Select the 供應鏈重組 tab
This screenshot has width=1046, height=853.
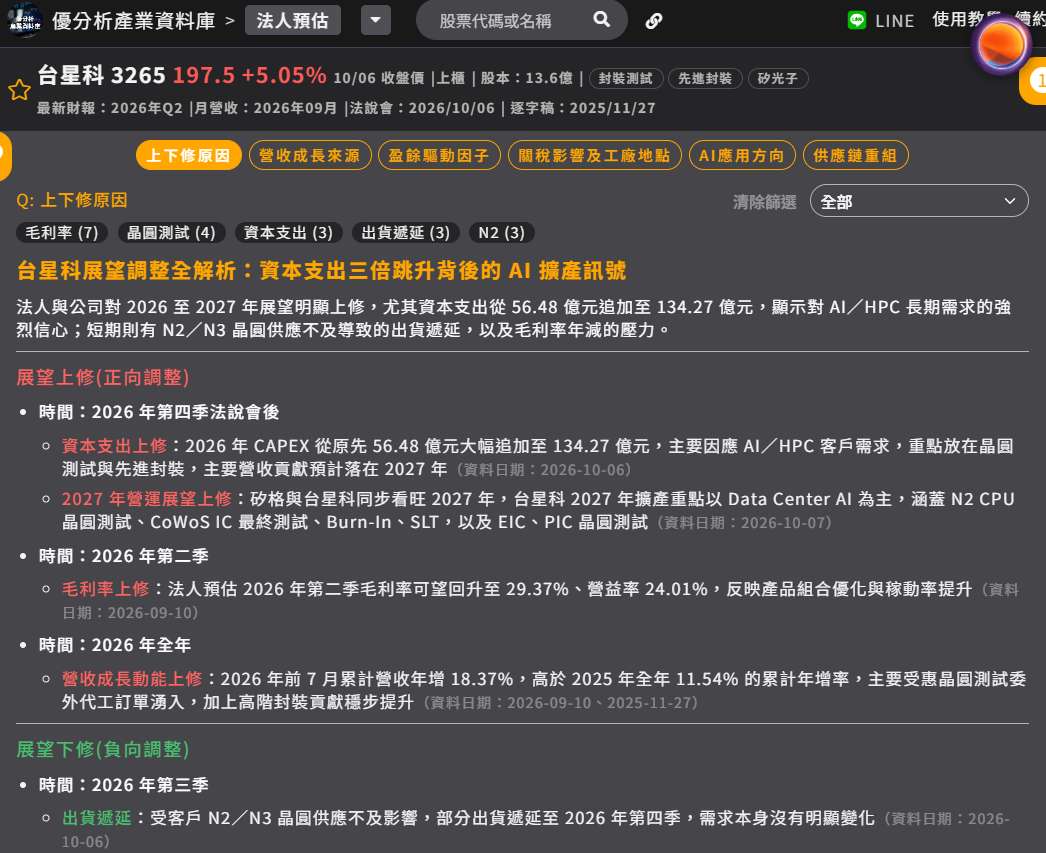pyautogui.click(x=855, y=155)
